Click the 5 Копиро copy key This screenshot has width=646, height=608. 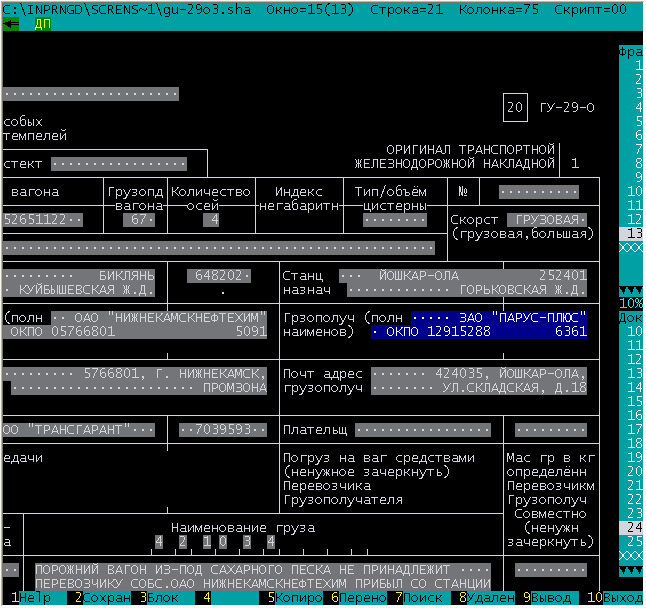[298, 598]
